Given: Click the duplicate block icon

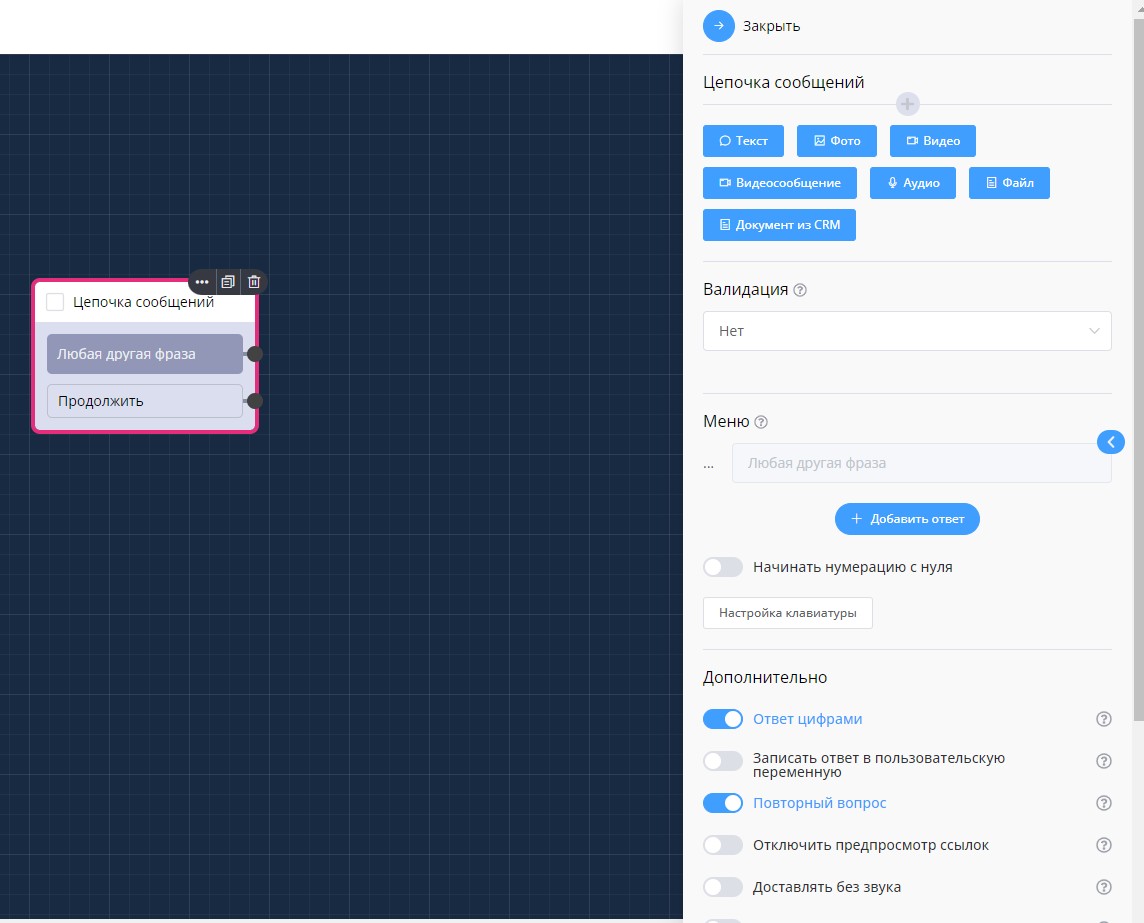Looking at the screenshot, I should coord(228,282).
